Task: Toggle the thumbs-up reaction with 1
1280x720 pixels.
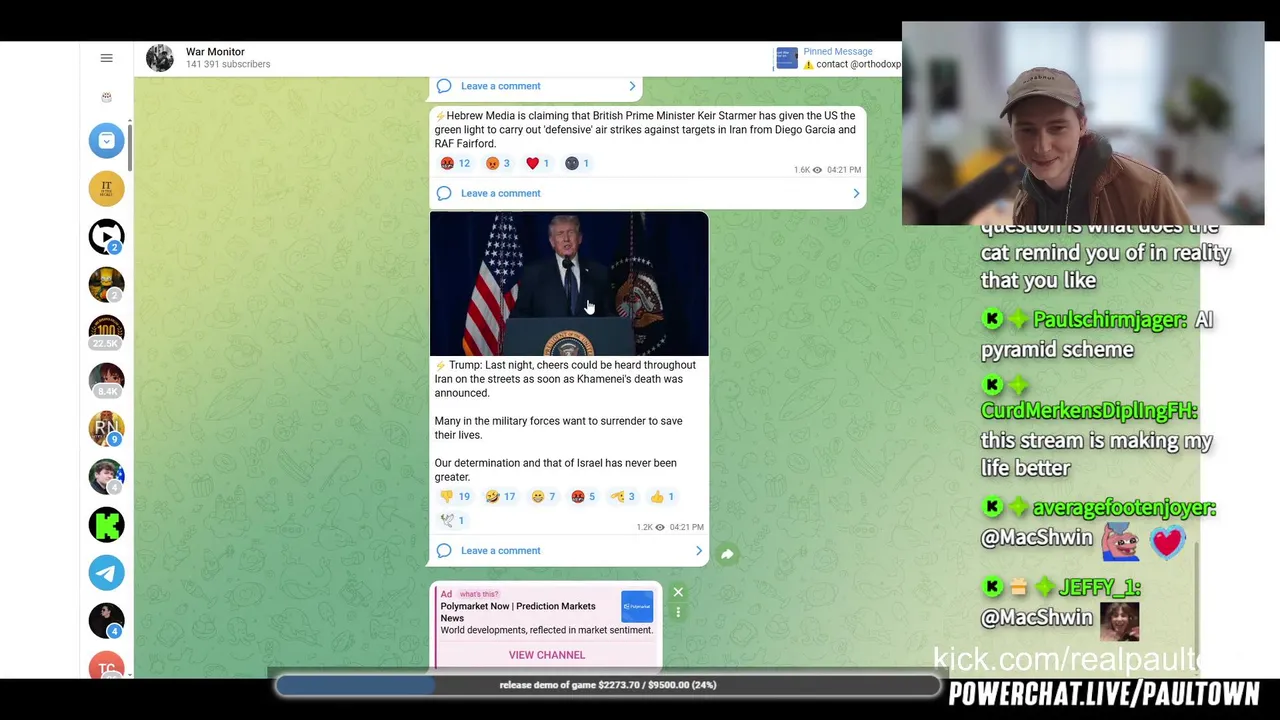Action: 662,496
